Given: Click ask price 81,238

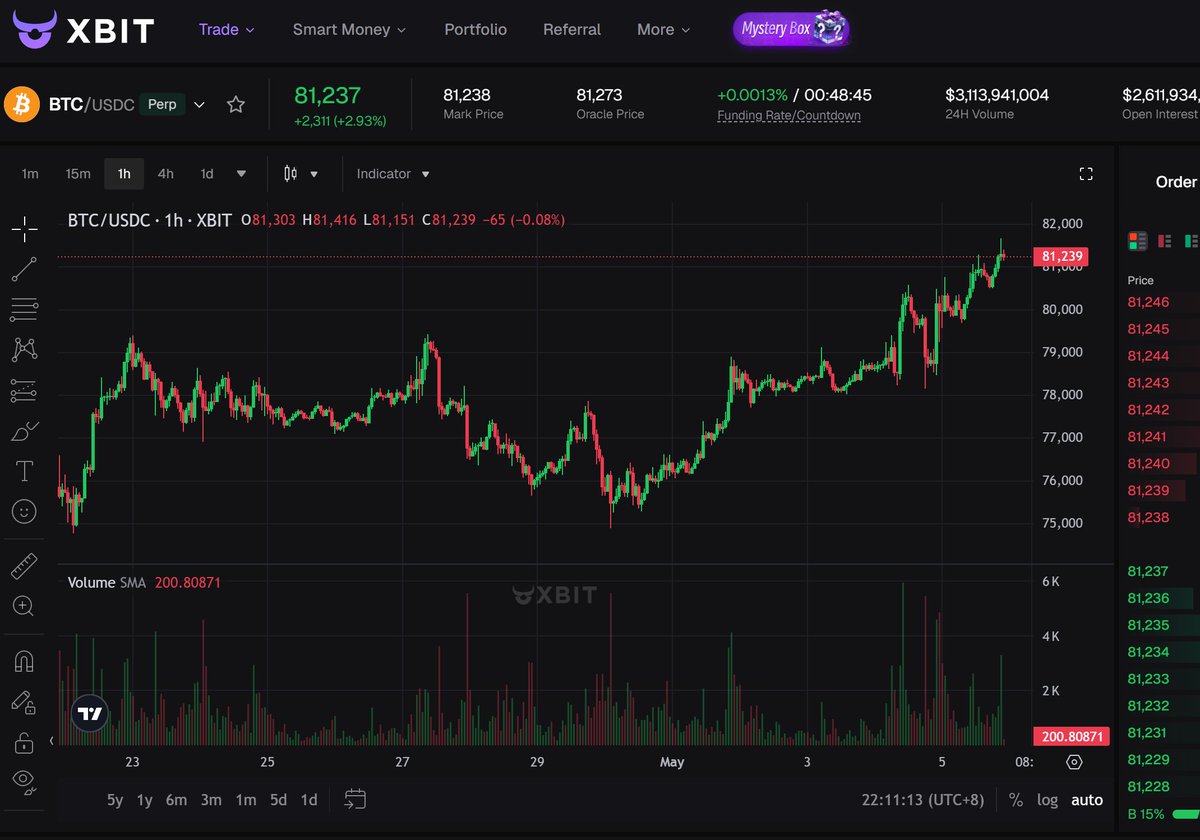Looking at the screenshot, I should [x=1148, y=517].
